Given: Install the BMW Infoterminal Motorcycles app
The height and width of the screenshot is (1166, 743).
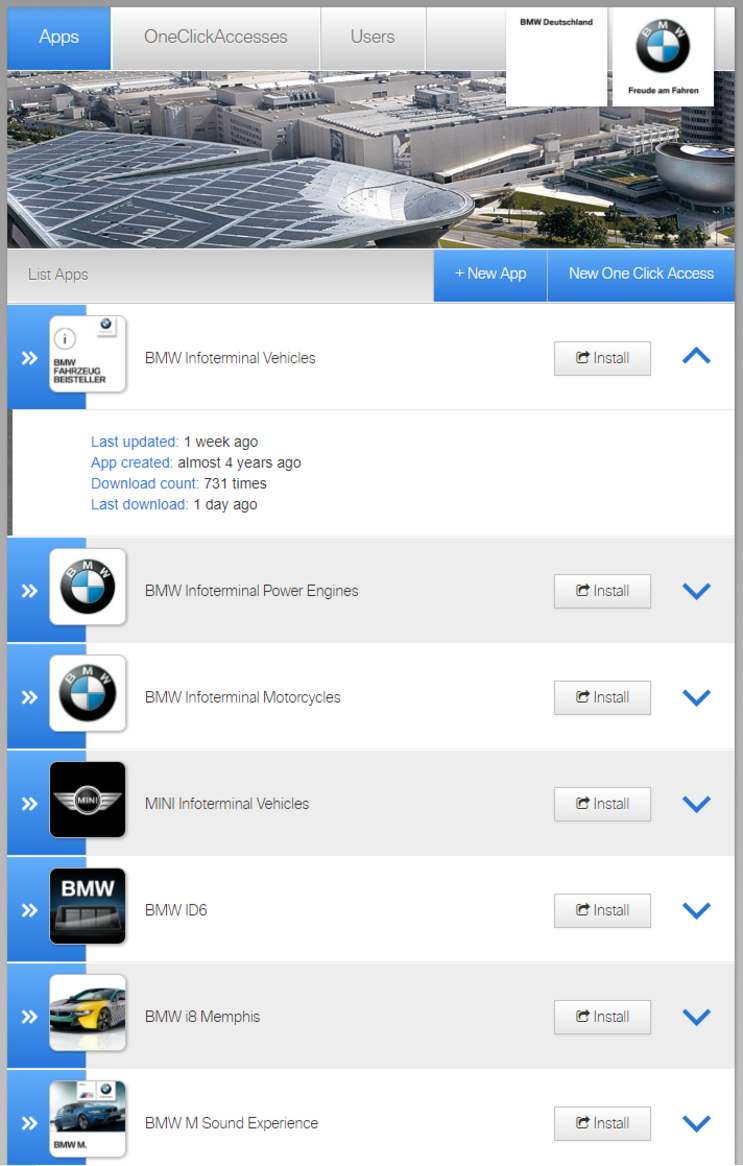Looking at the screenshot, I should [602, 698].
